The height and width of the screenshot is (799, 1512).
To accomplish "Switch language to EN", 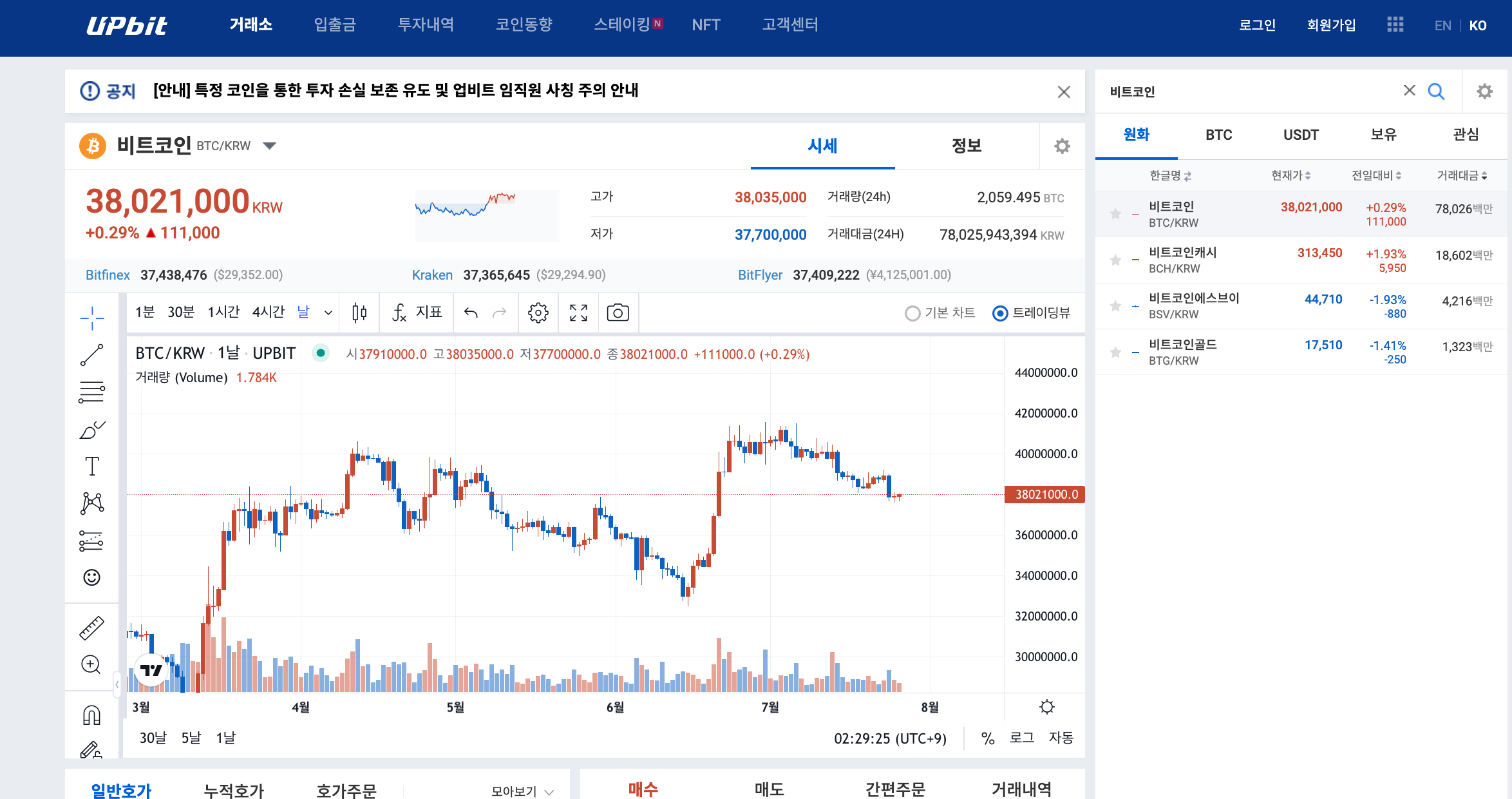I will [x=1442, y=26].
